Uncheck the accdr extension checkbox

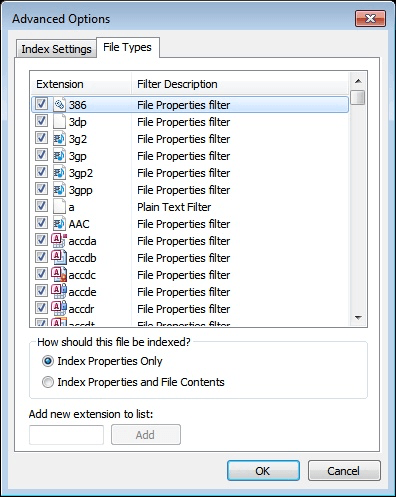[x=41, y=308]
